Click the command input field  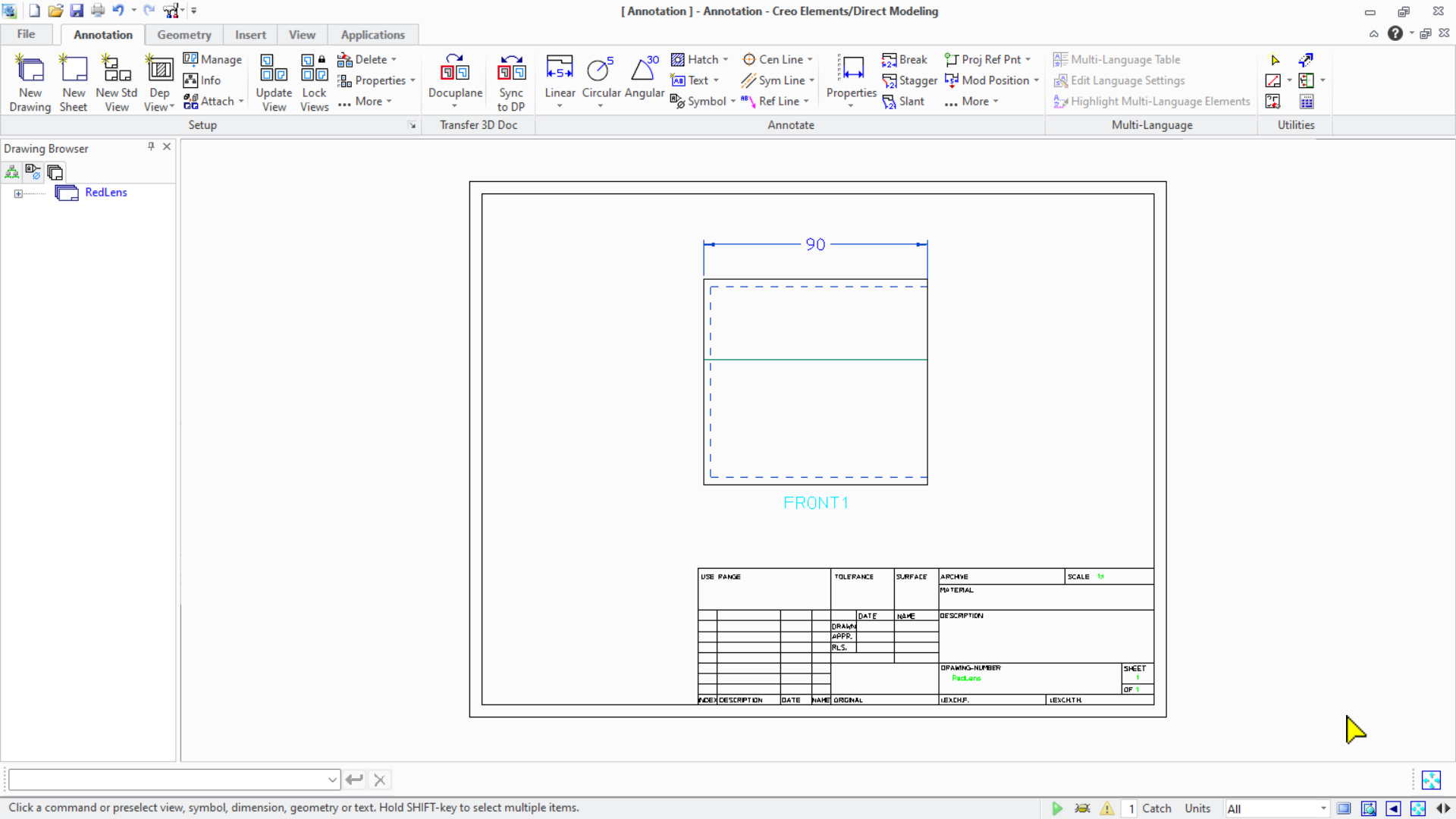[174, 780]
